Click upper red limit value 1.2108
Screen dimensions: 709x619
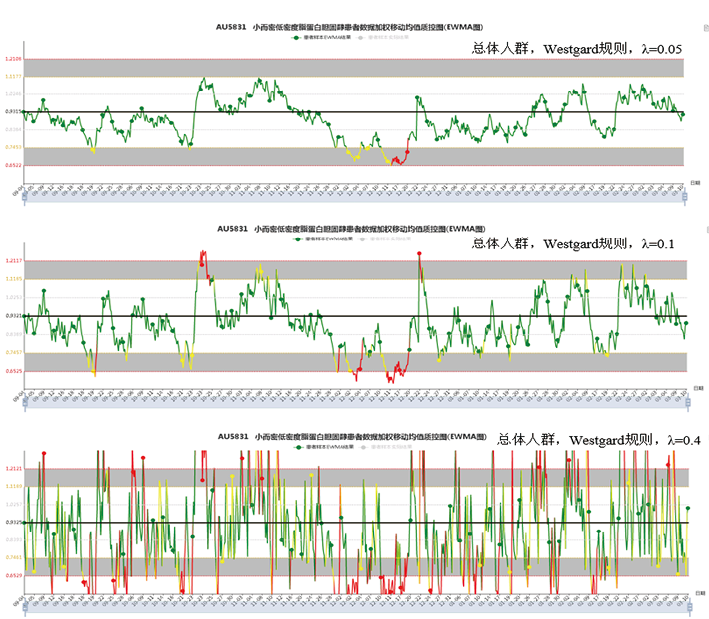point(13,59)
